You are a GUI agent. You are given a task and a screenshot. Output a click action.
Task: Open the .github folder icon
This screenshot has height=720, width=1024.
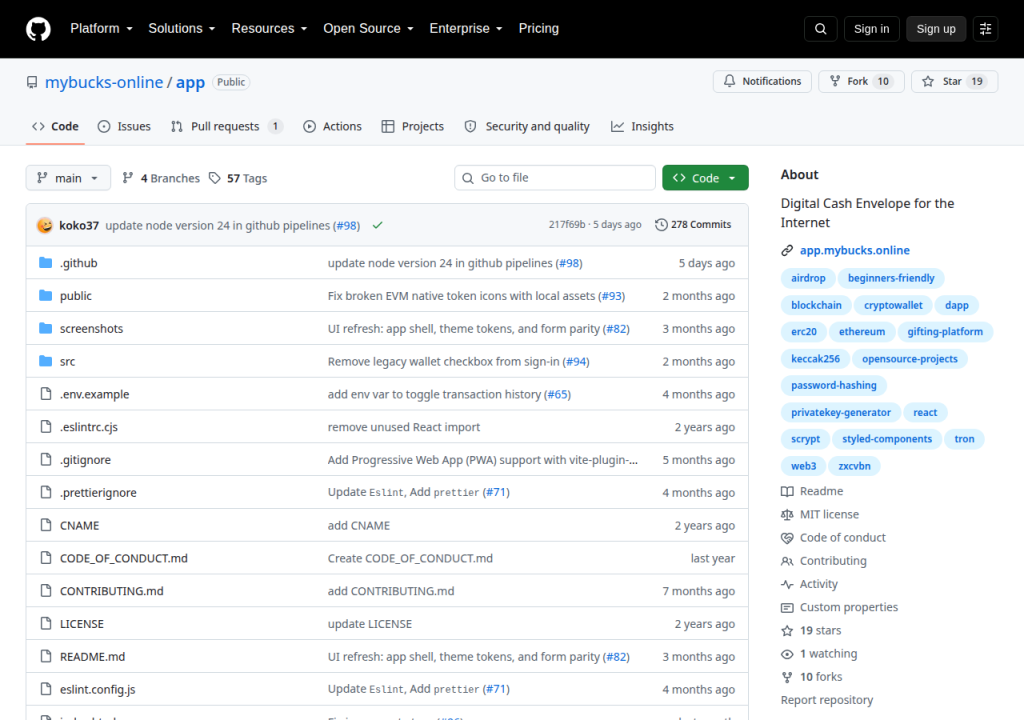pyautogui.click(x=46, y=263)
